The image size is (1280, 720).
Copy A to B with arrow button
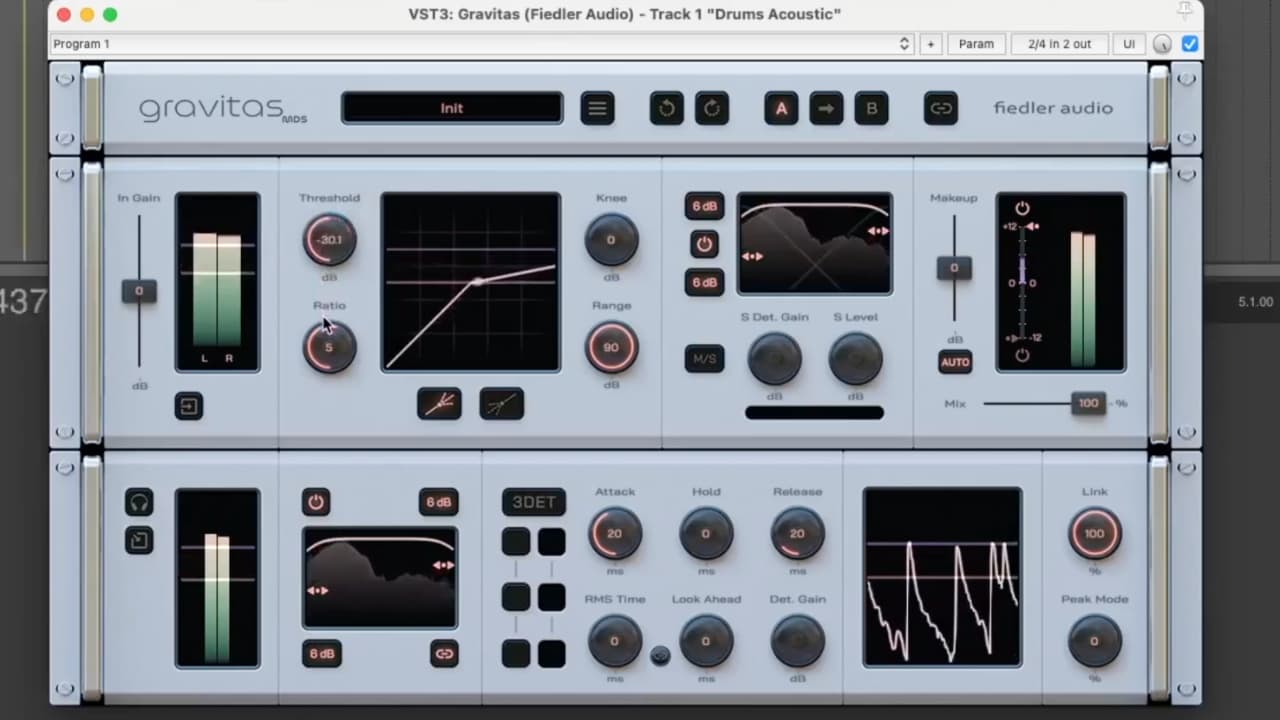click(x=826, y=108)
